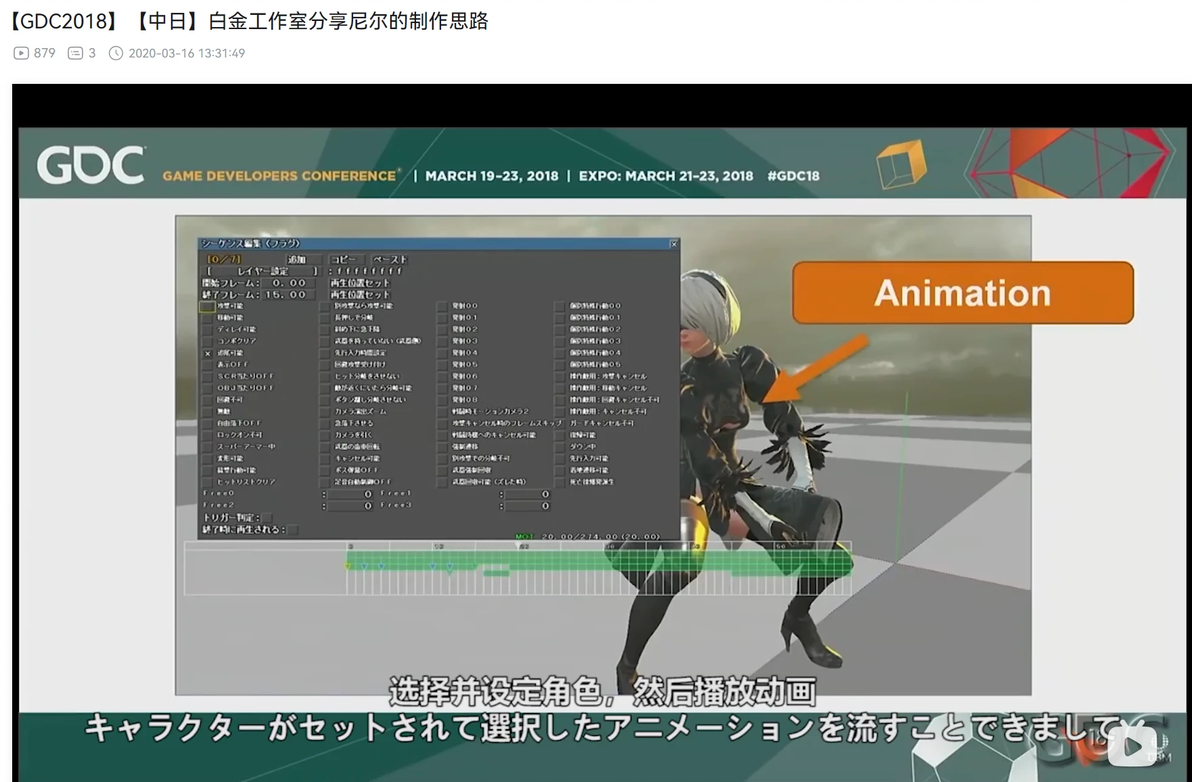Click the Free3 value field
The height and width of the screenshot is (782, 1192).
pos(527,505)
